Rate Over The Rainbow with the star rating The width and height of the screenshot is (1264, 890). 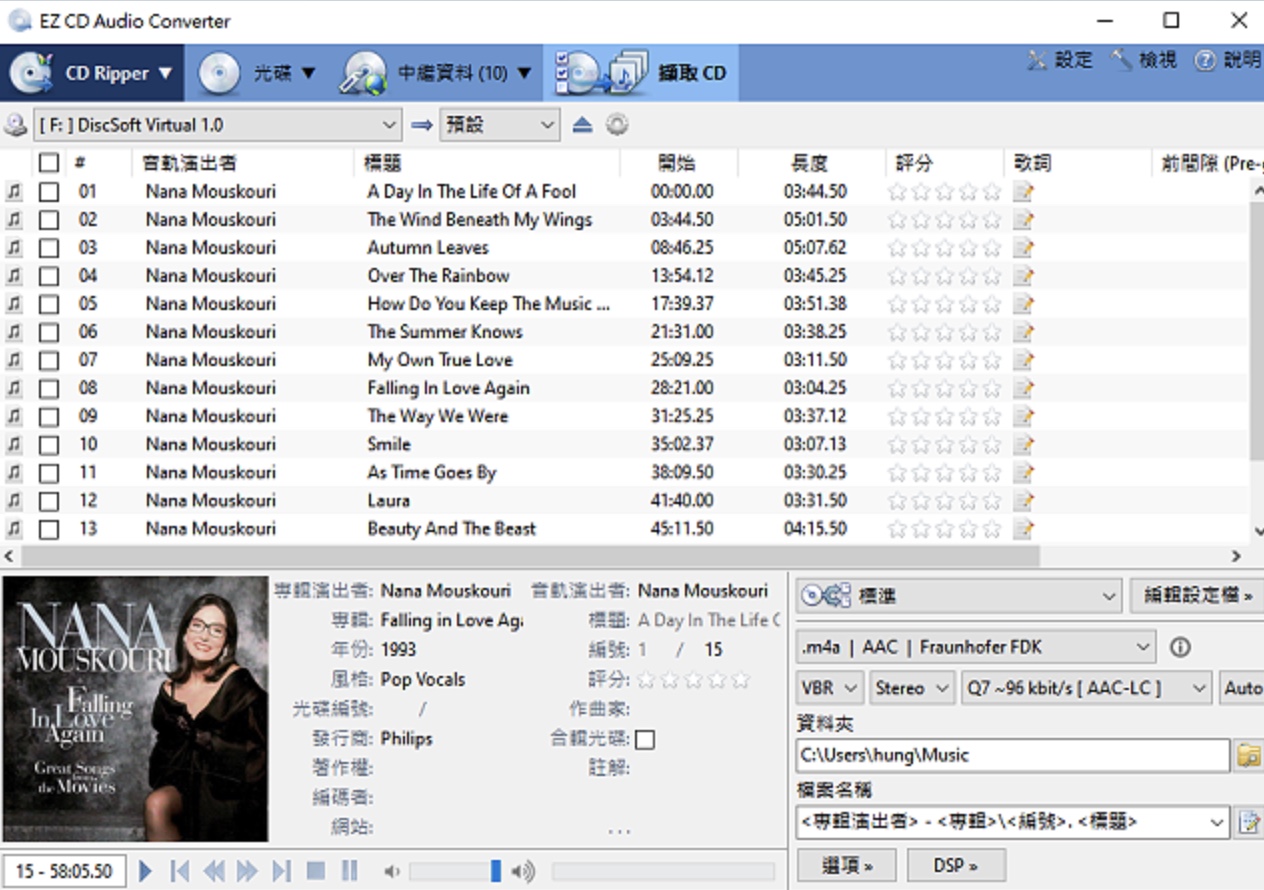944,276
